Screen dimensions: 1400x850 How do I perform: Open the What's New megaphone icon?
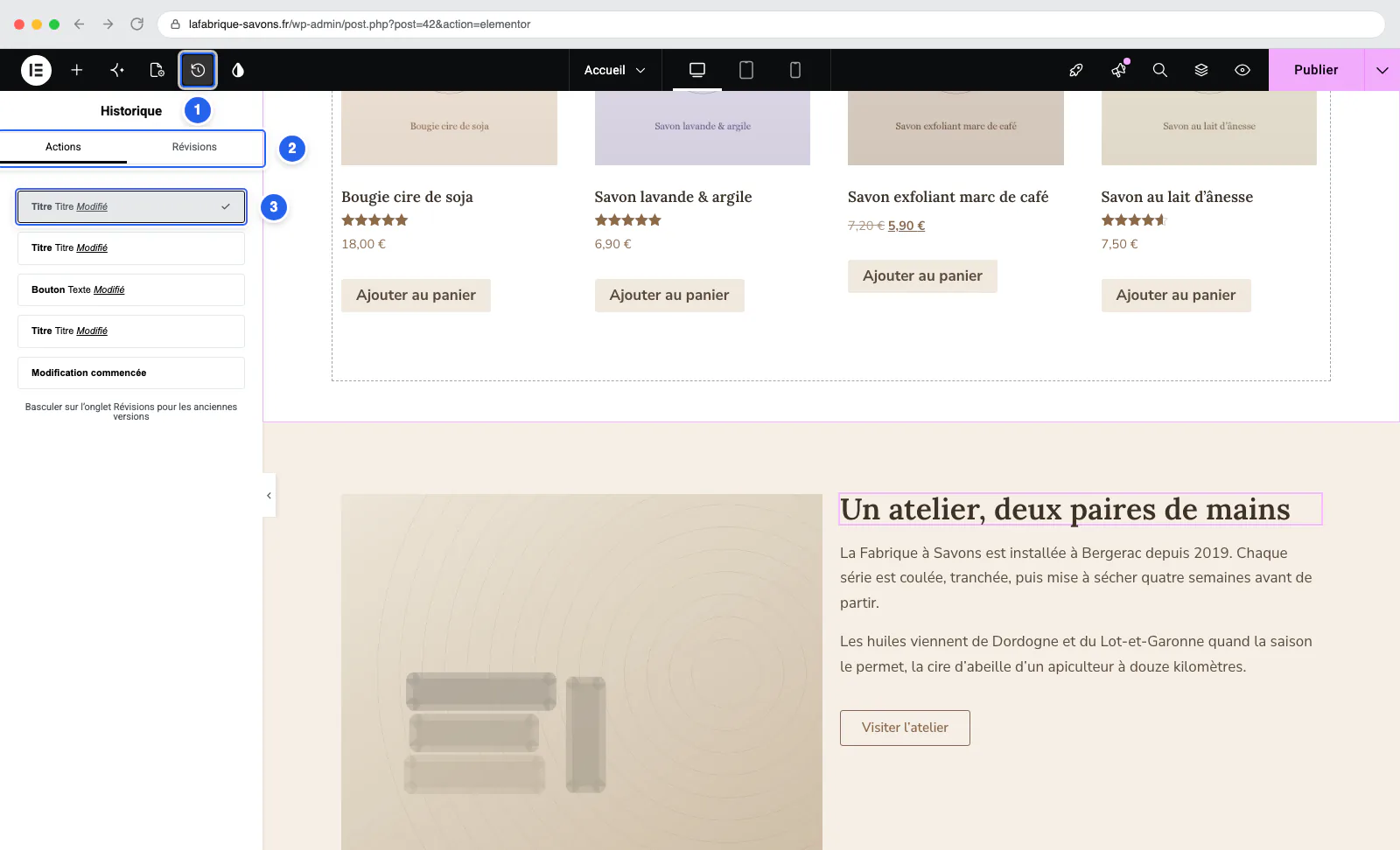click(1118, 70)
